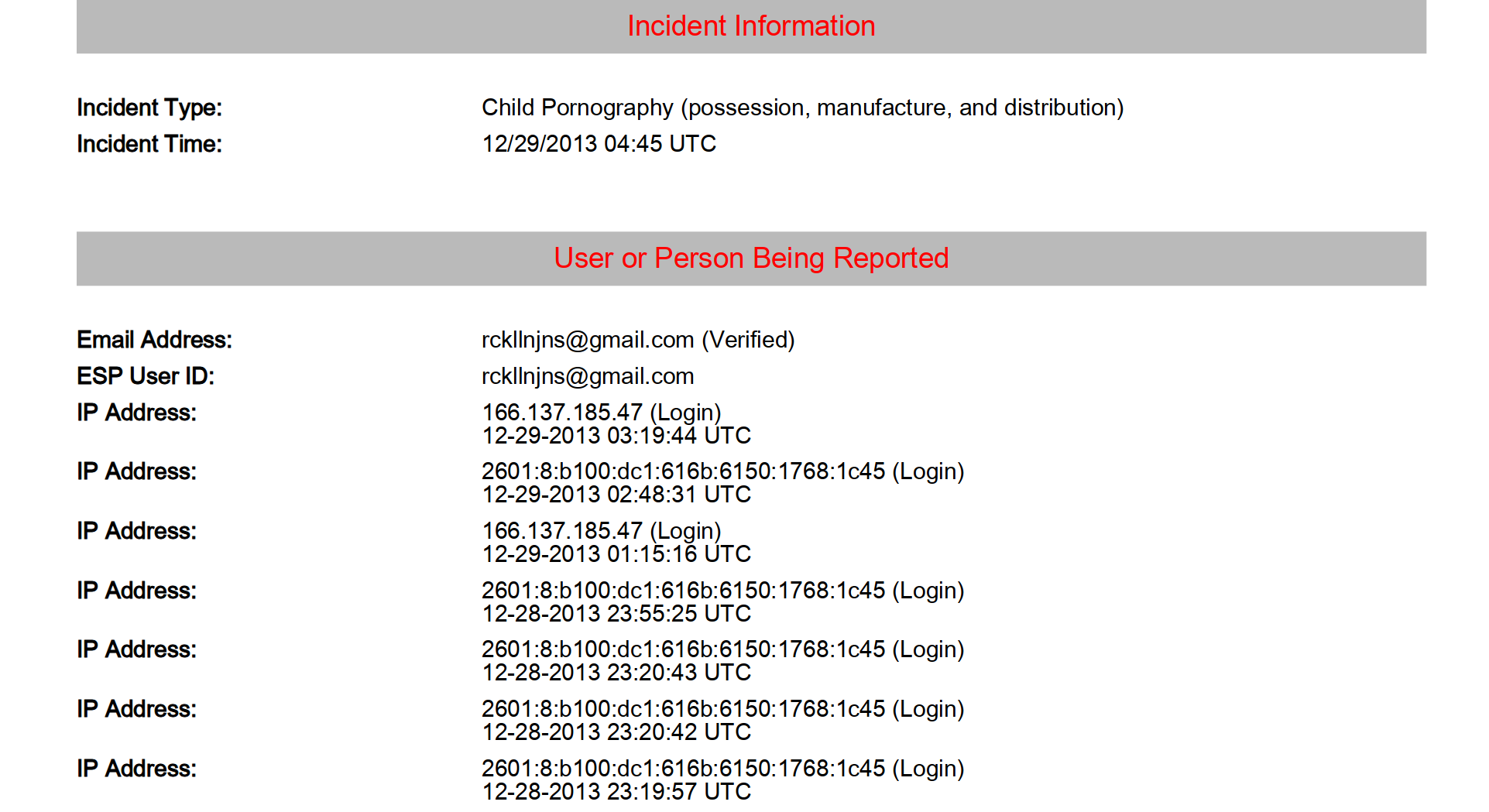1489x812 pixels.
Task: Click the User or Person Being Reported header
Action: pos(750,259)
